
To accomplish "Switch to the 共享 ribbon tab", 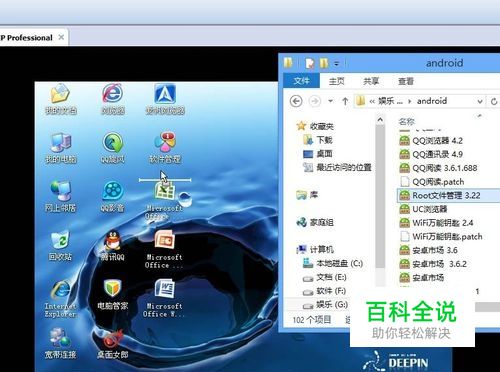I will tap(371, 81).
